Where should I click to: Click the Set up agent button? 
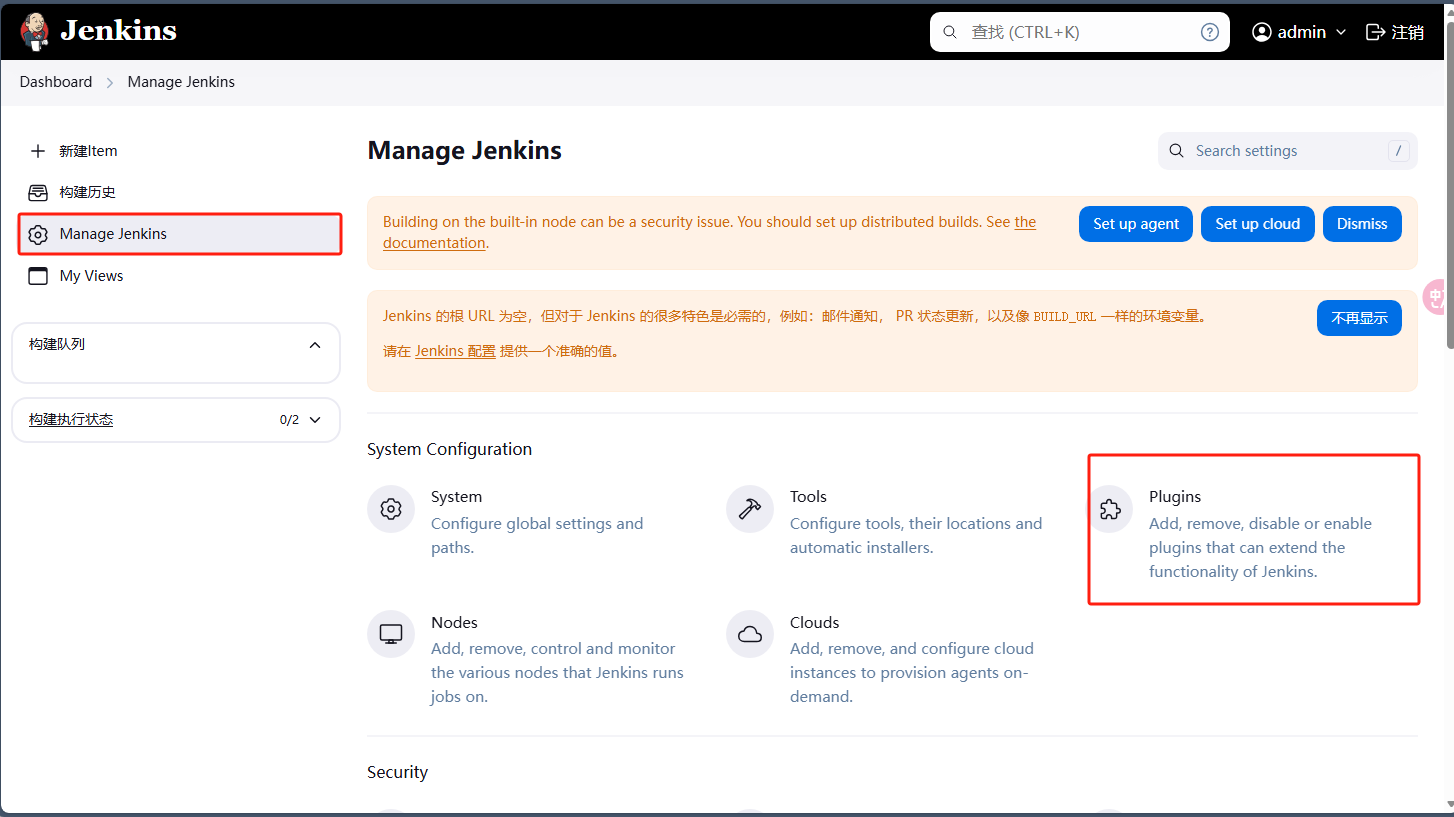1136,224
